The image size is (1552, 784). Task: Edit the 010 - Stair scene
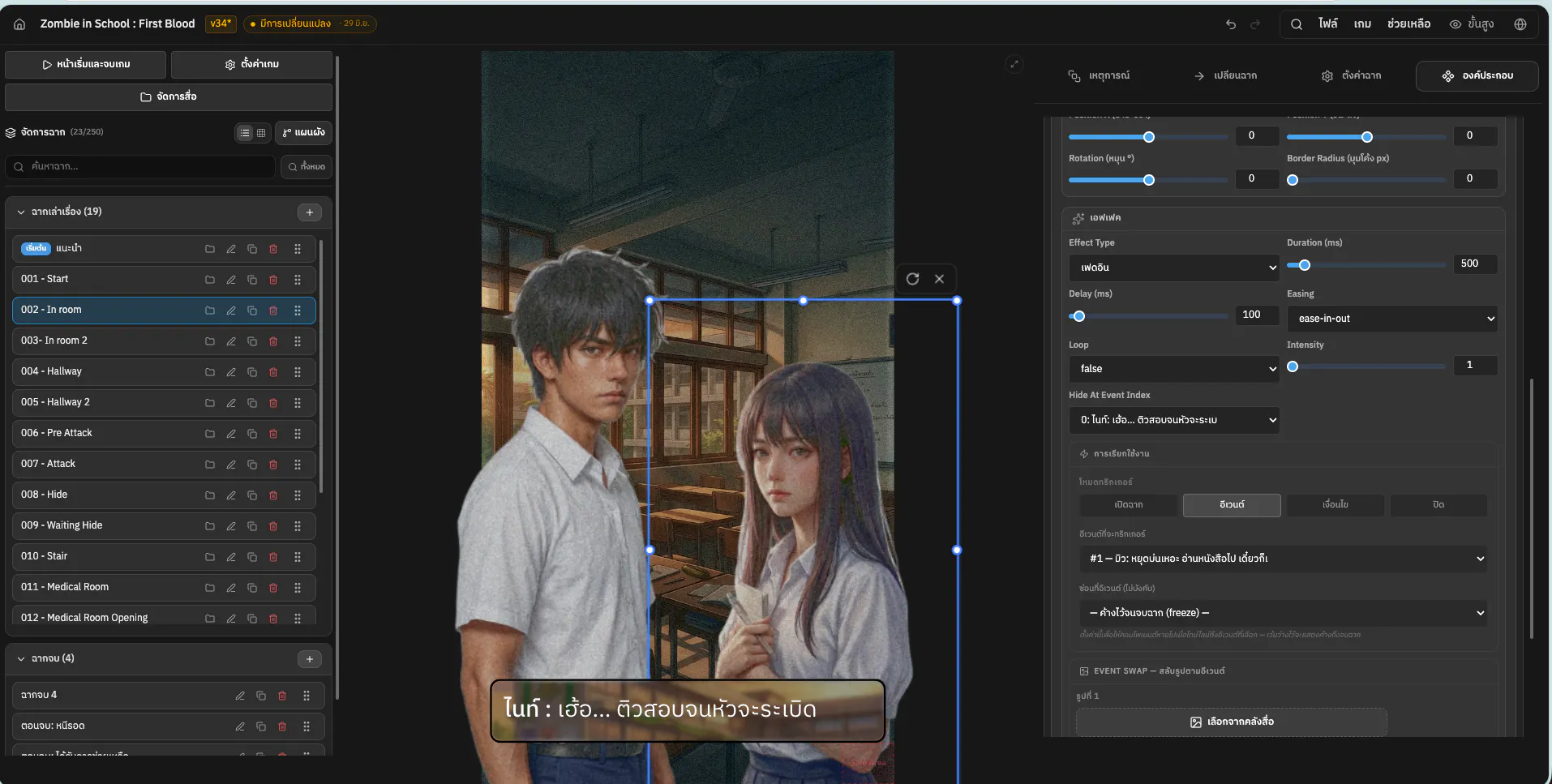[231, 557]
